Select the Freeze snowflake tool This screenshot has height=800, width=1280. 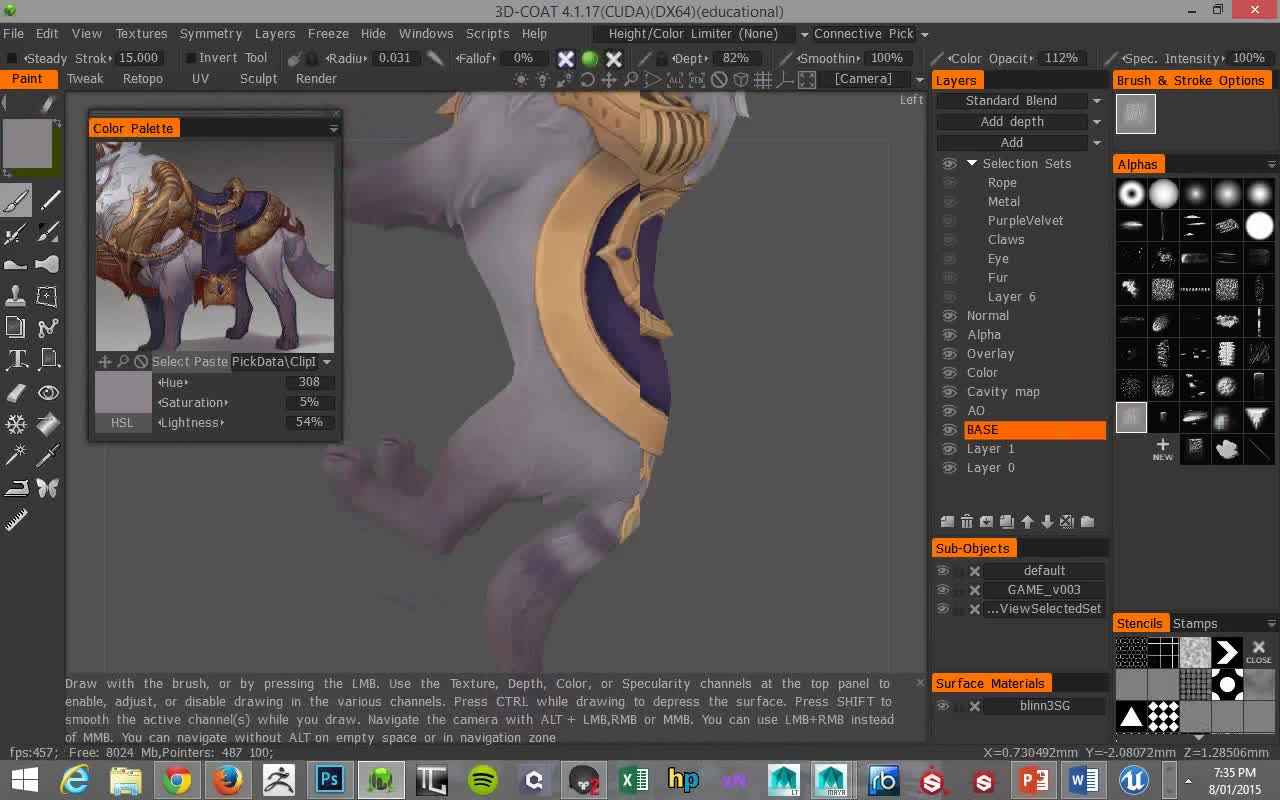16,424
